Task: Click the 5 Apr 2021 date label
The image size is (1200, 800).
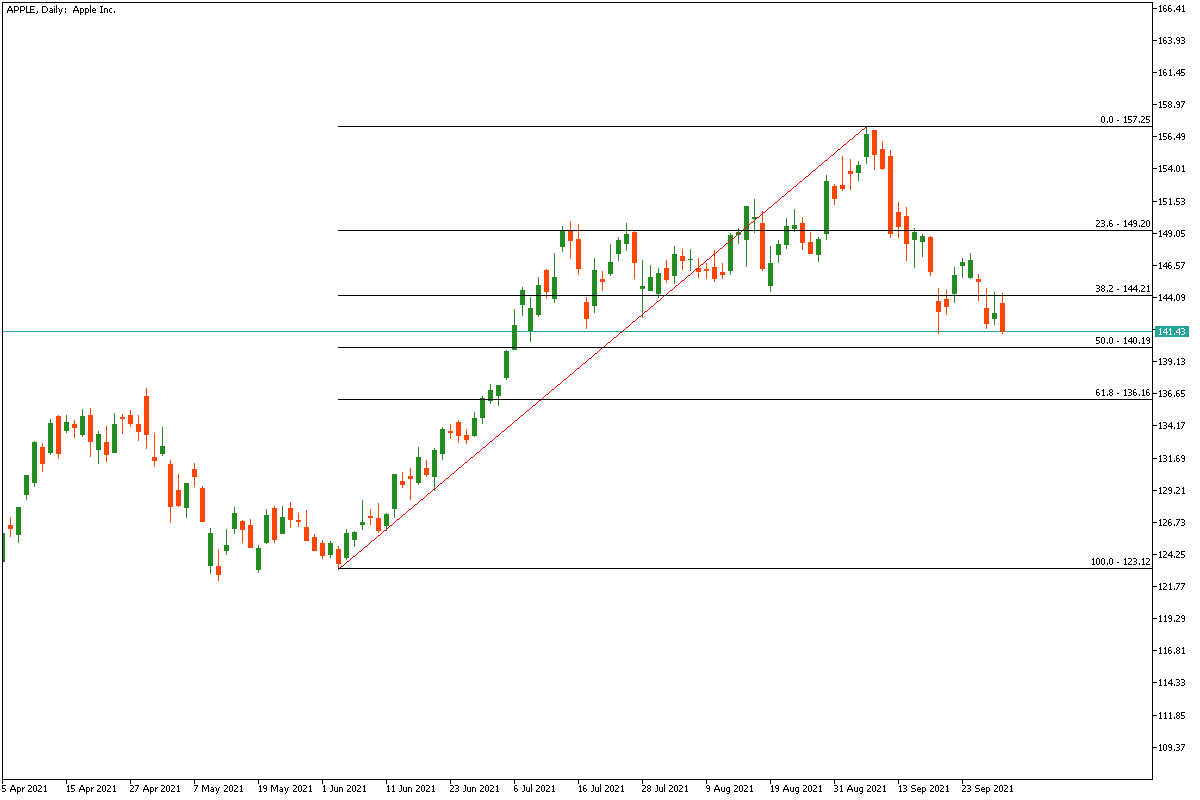Action: (x=25, y=788)
